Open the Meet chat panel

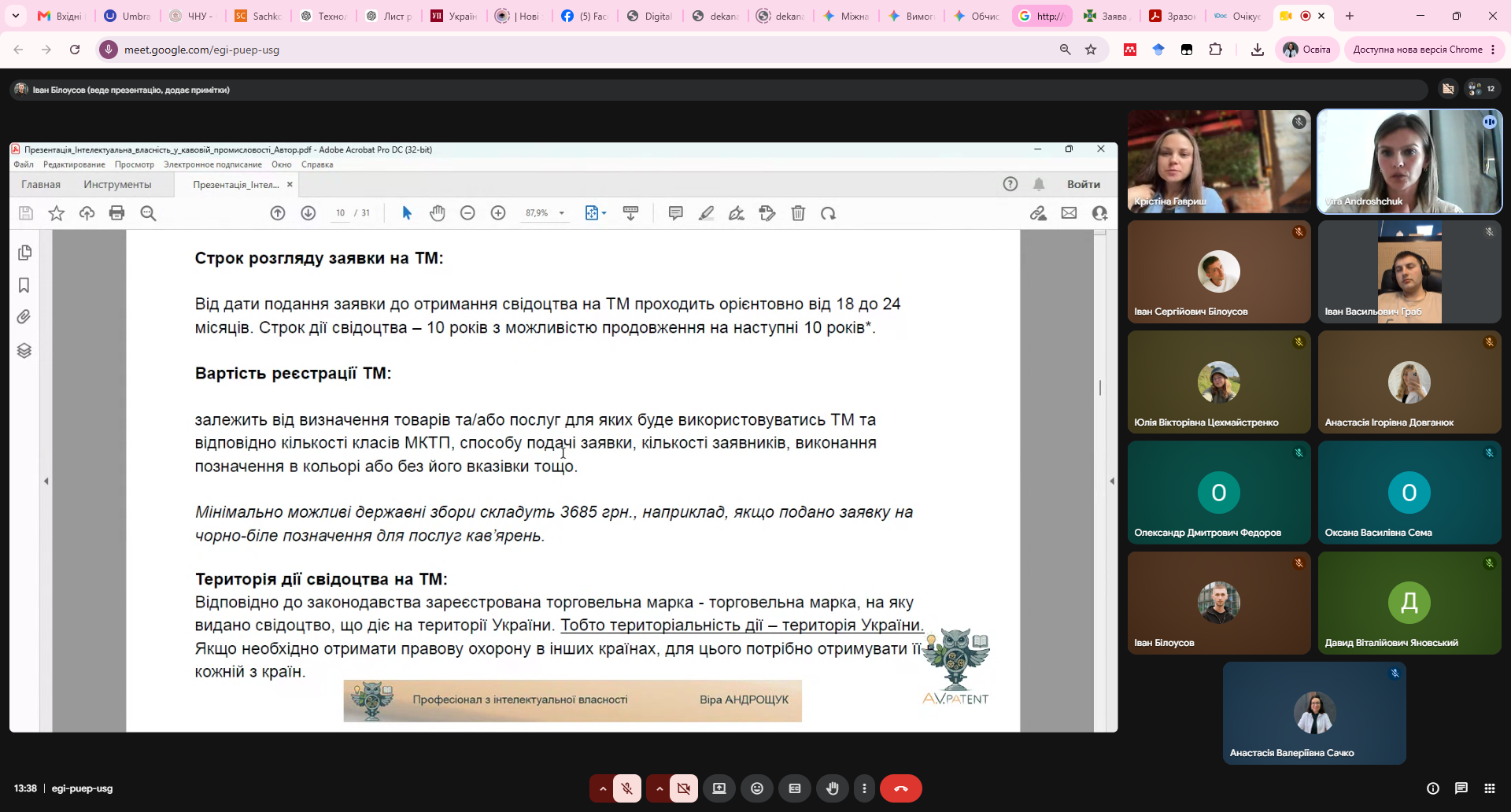(1461, 788)
